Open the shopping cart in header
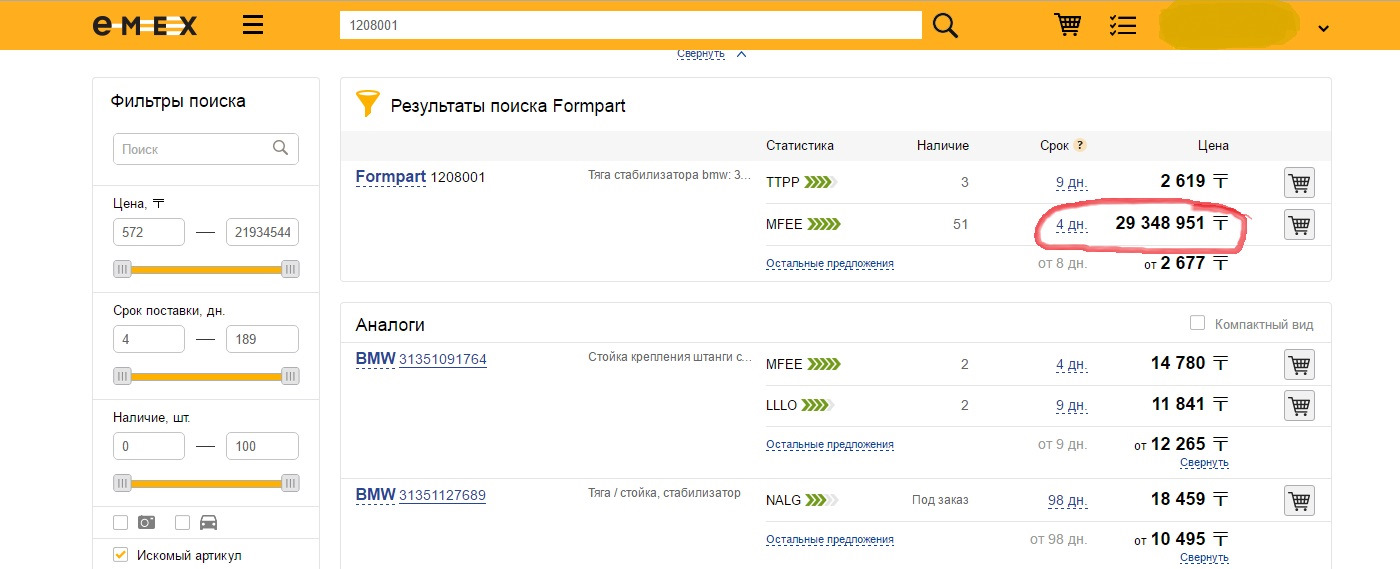 1068,26
